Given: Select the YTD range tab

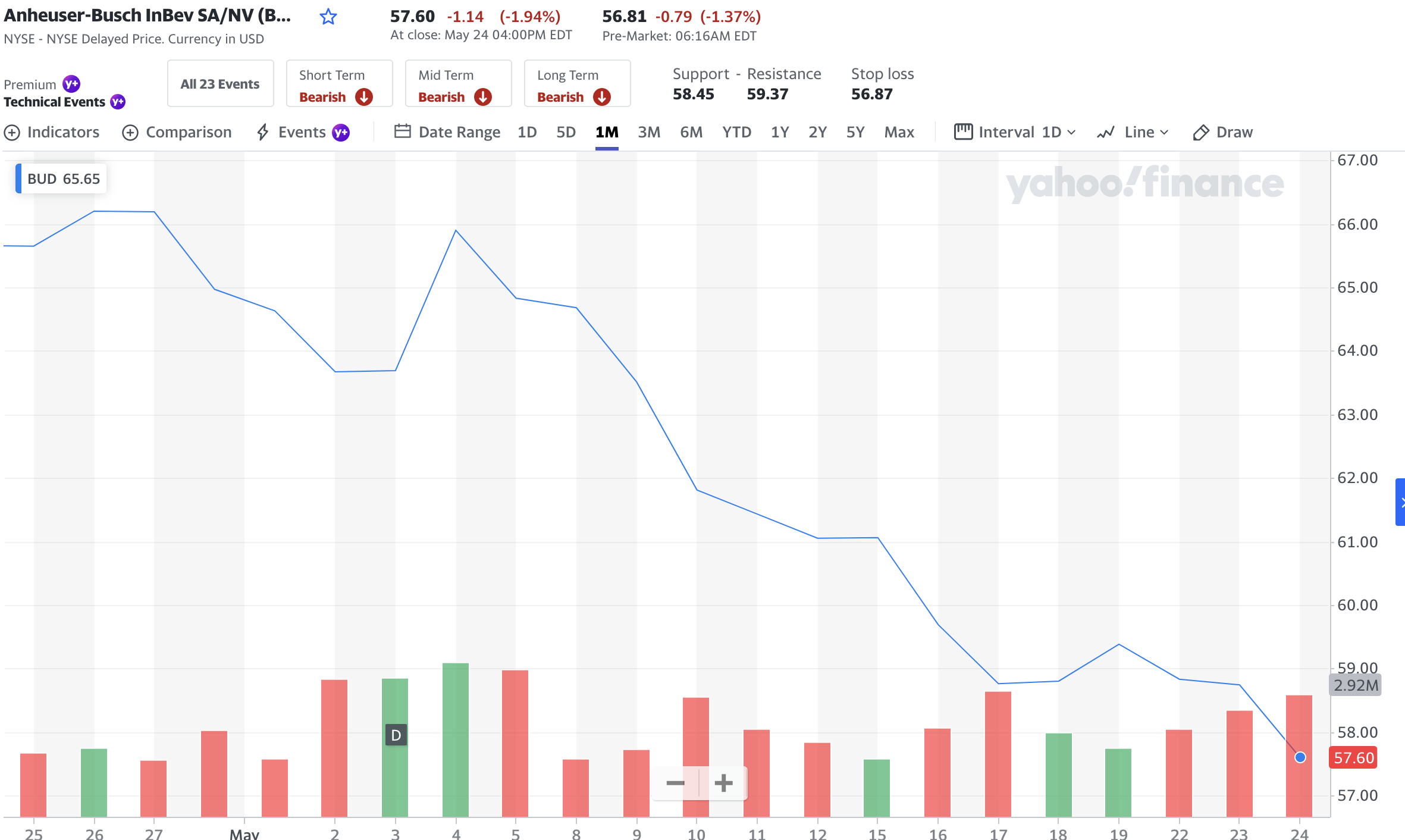Looking at the screenshot, I should (736, 132).
